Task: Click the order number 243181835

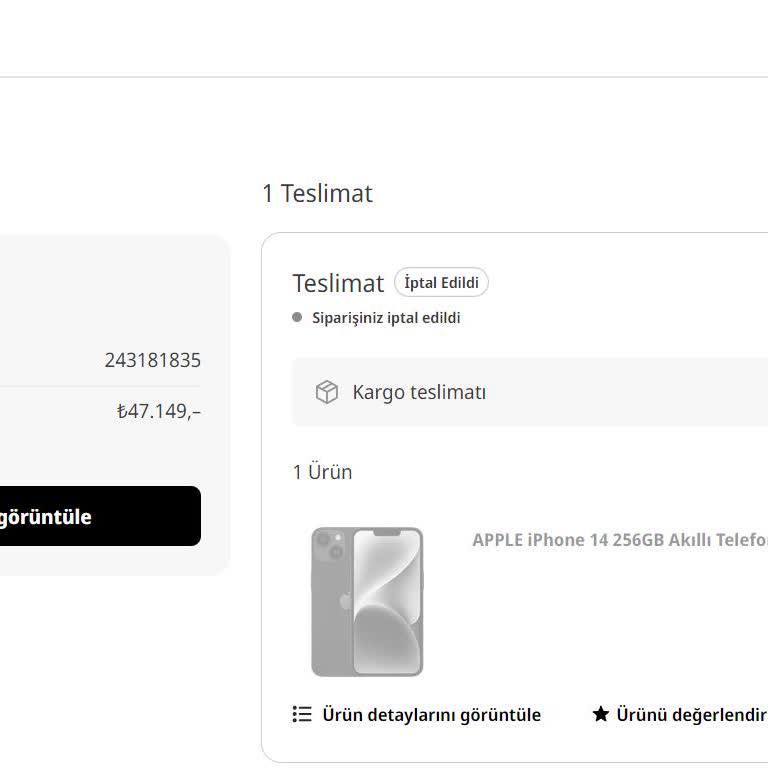Action: tap(152, 361)
